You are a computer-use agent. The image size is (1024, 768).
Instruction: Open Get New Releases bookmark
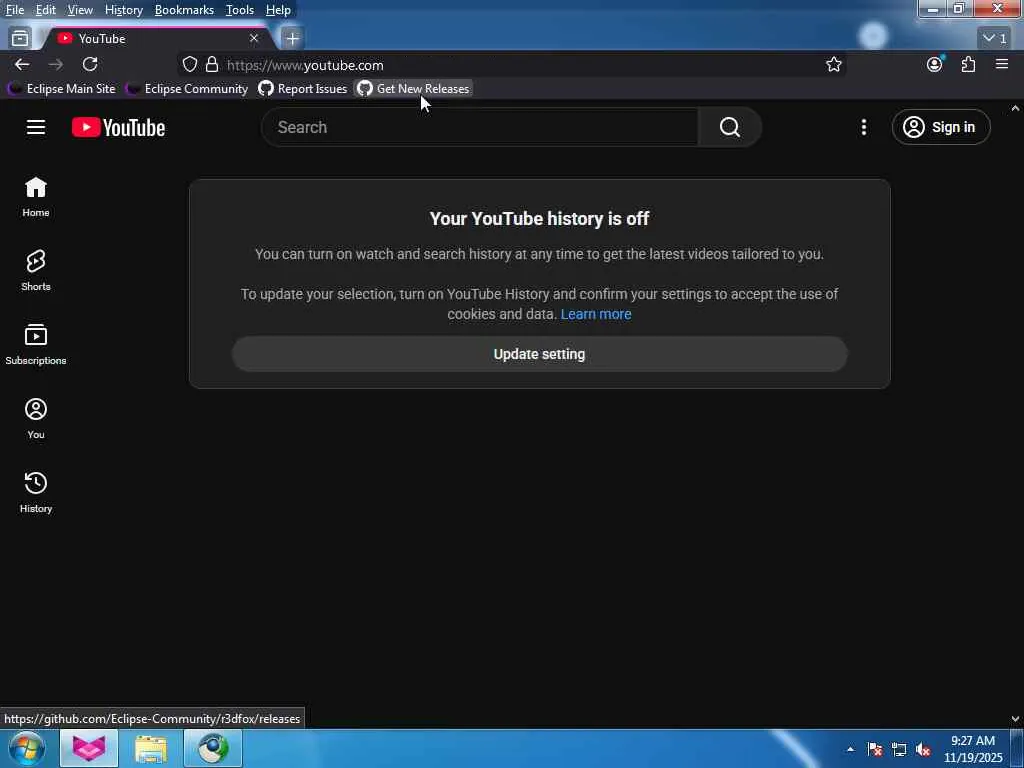pyautogui.click(x=413, y=89)
